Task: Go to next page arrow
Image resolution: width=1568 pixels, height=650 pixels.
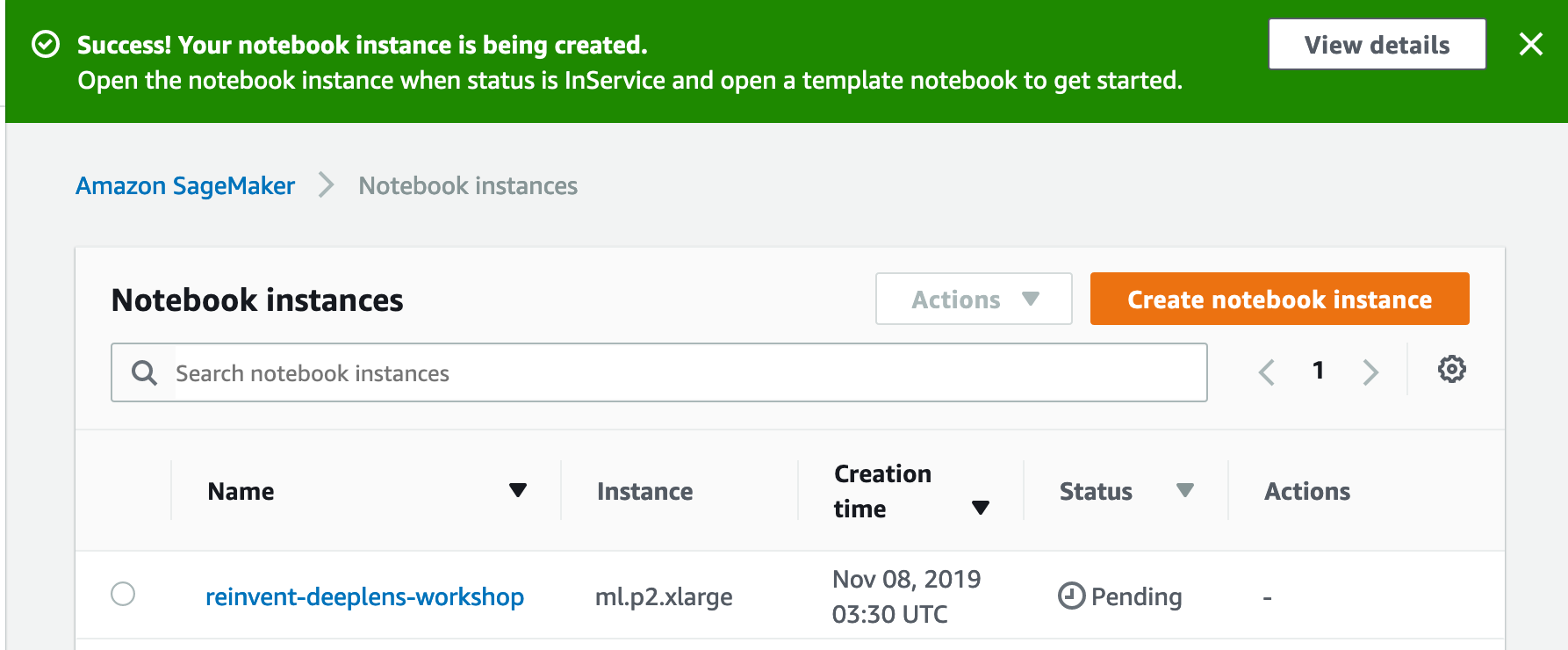Action: click(1370, 372)
